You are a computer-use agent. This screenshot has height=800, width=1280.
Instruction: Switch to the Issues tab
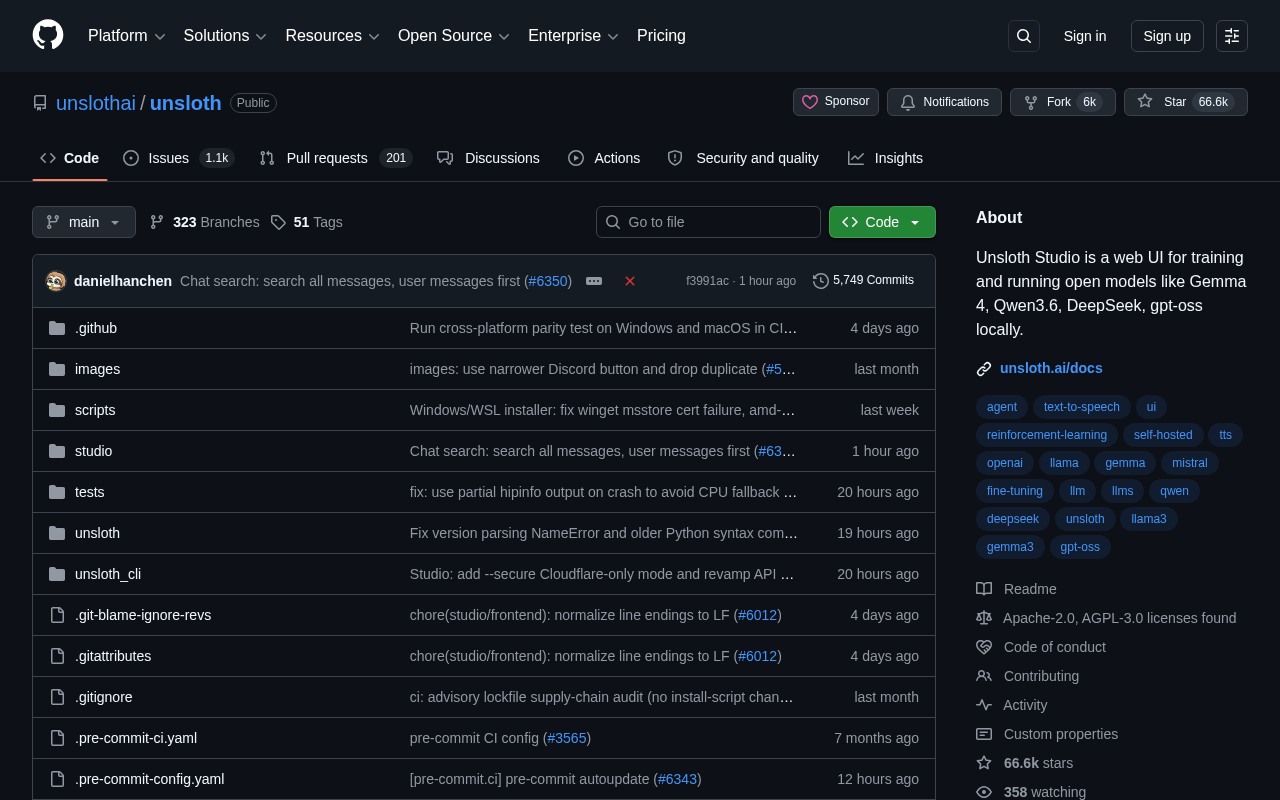[x=179, y=158]
